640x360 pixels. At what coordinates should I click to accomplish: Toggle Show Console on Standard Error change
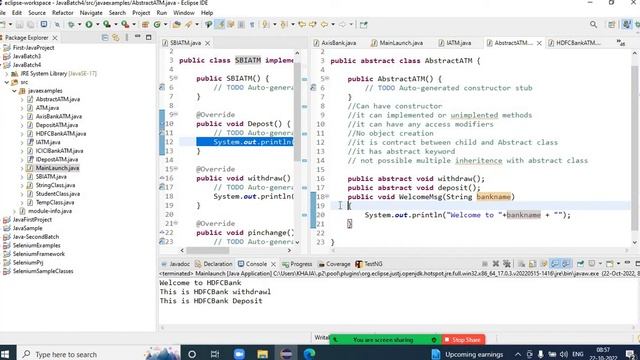[566, 264]
